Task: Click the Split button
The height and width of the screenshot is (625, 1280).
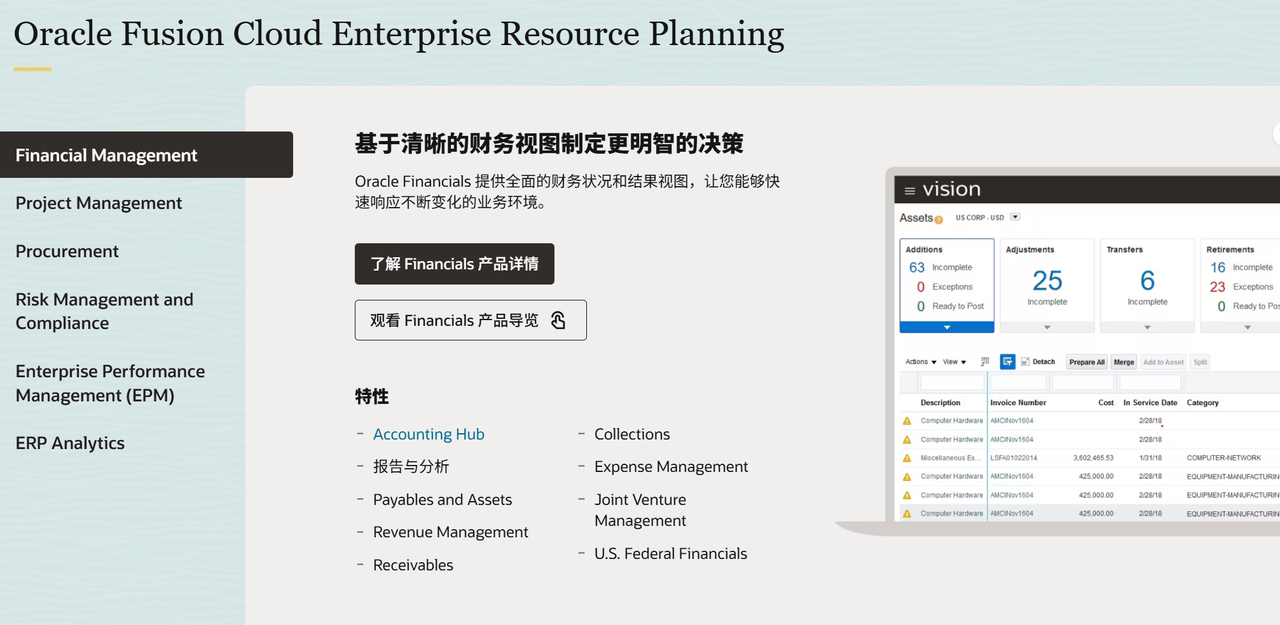Action: (1200, 362)
